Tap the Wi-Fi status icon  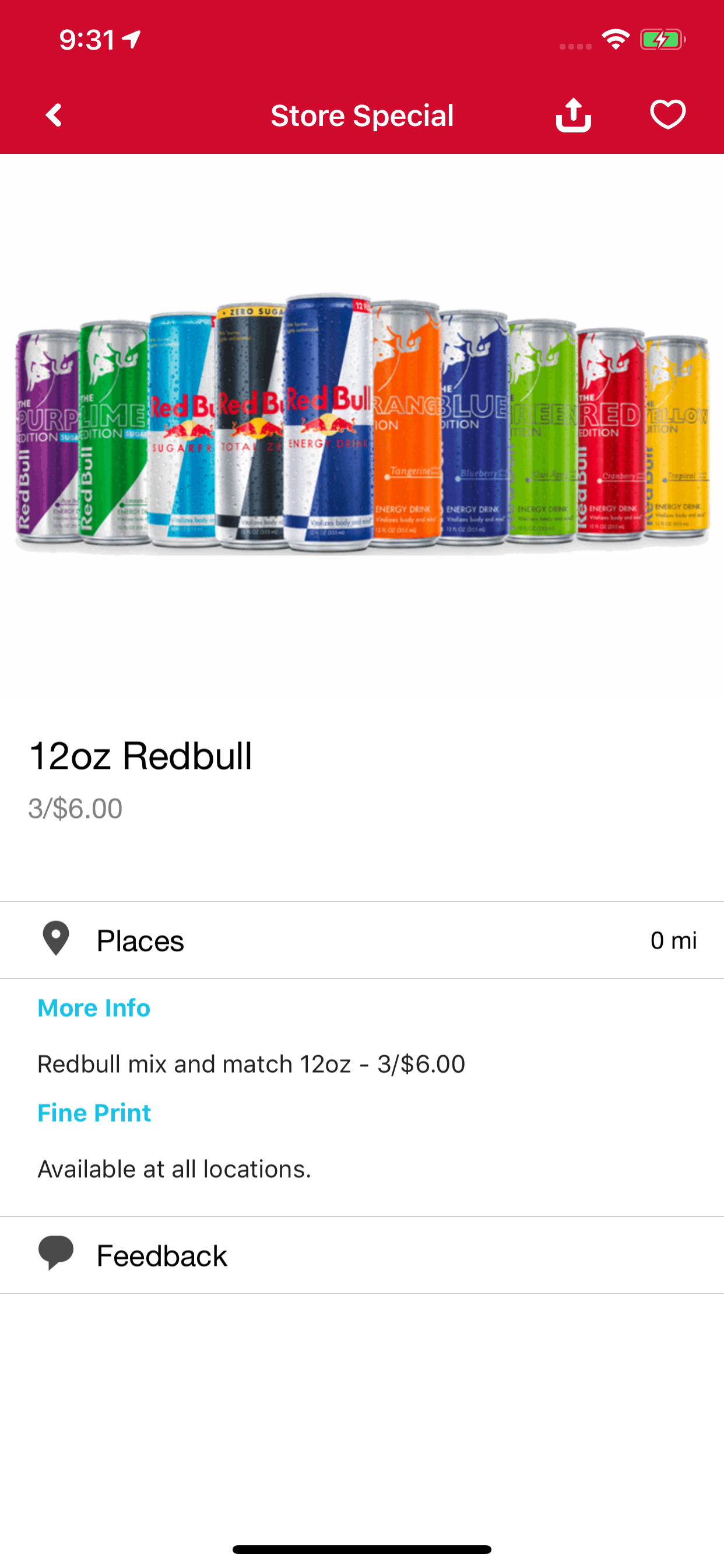coord(616,40)
